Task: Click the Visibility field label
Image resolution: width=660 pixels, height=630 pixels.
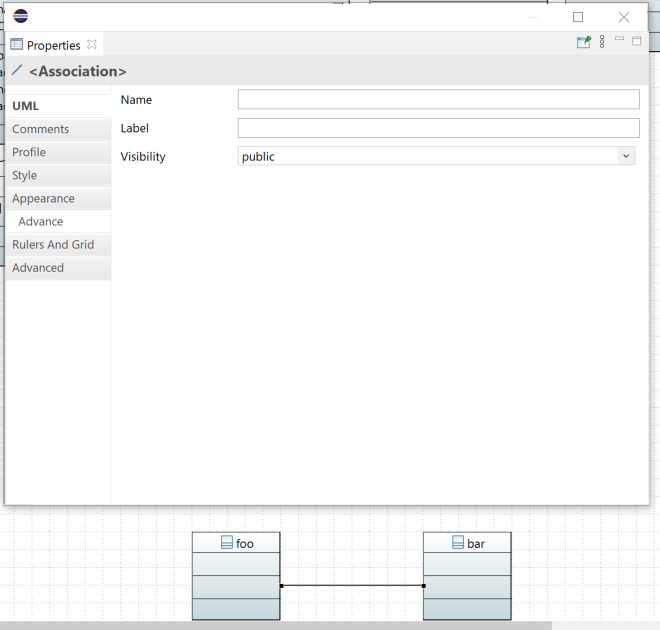Action: [x=143, y=157]
